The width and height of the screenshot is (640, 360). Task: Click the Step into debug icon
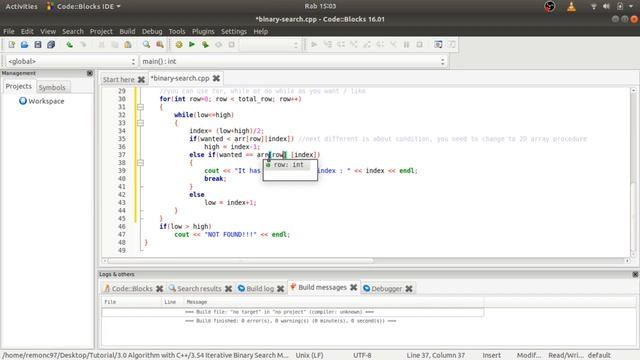point(353,44)
